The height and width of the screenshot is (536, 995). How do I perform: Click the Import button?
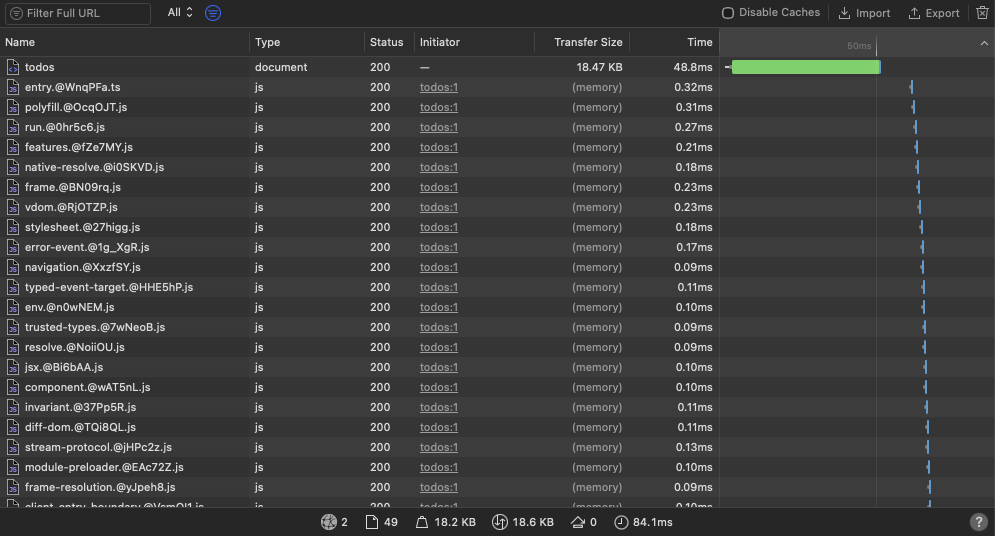[x=864, y=13]
